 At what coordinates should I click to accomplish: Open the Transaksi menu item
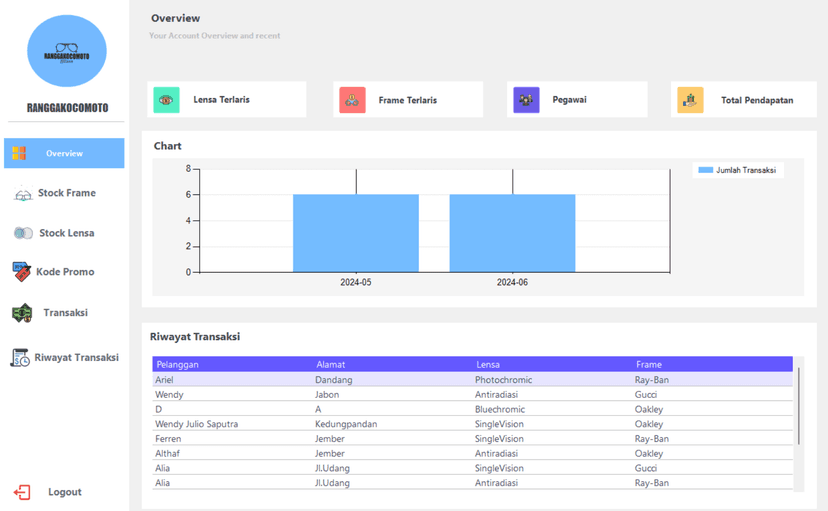coord(65,313)
